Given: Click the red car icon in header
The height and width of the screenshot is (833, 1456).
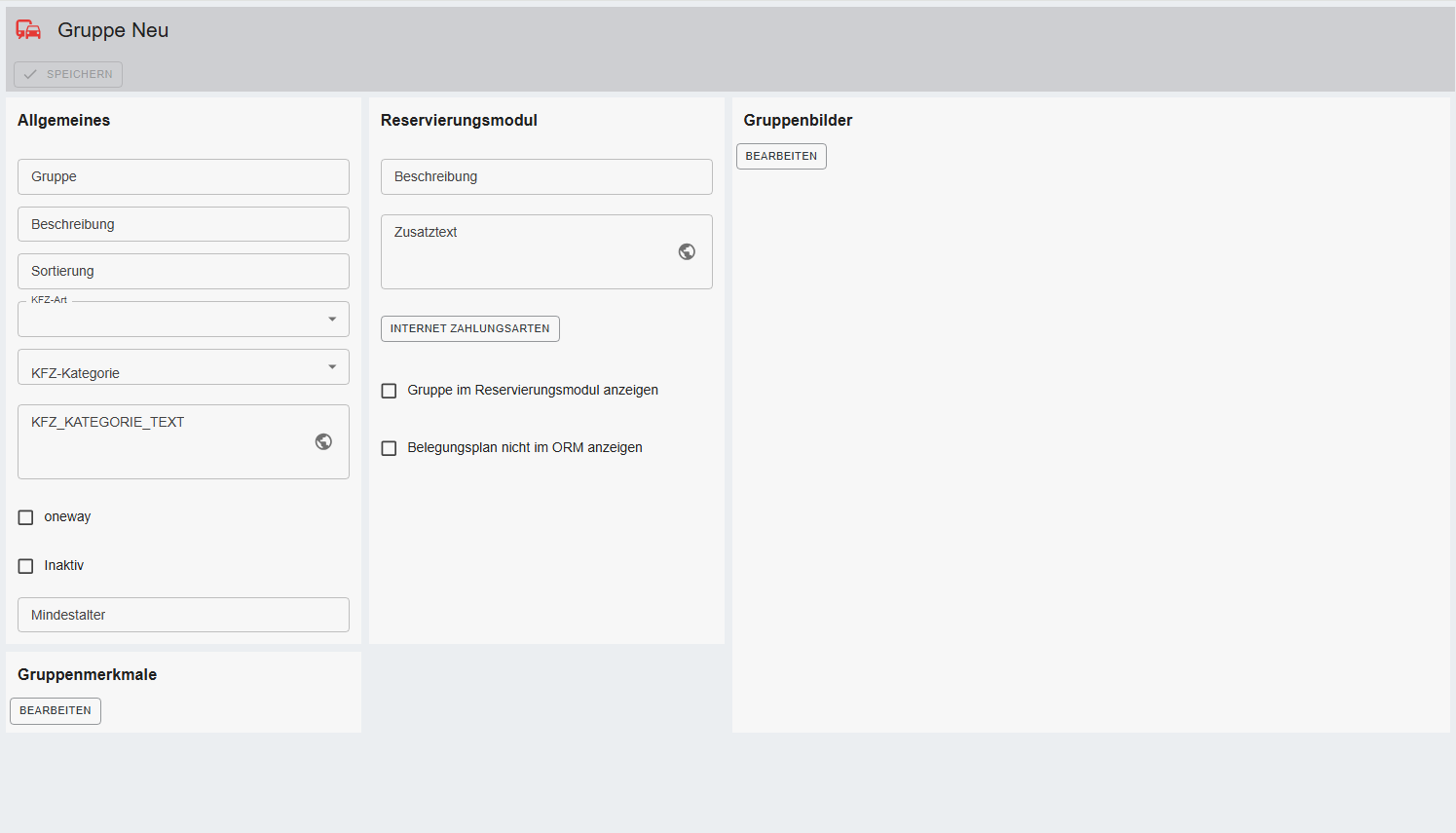Looking at the screenshot, I should tap(28, 30).
